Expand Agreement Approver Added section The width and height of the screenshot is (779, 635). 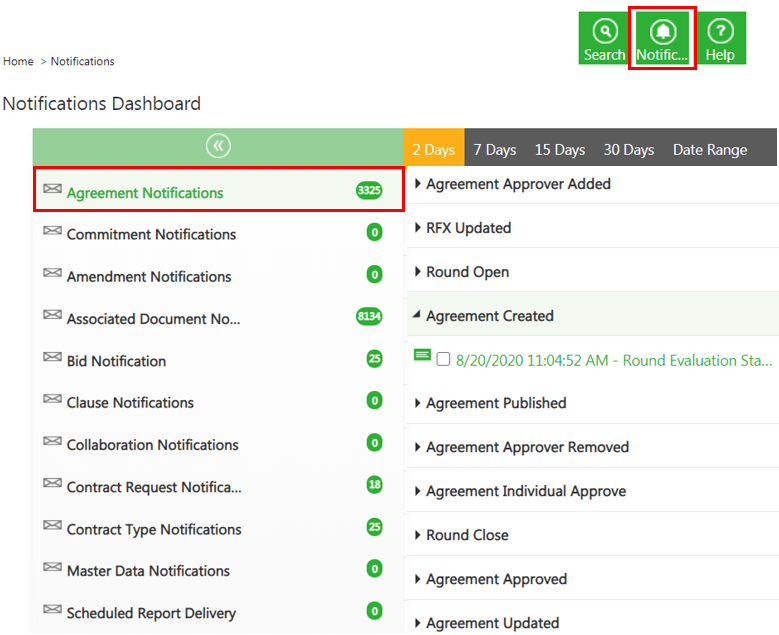(x=518, y=184)
